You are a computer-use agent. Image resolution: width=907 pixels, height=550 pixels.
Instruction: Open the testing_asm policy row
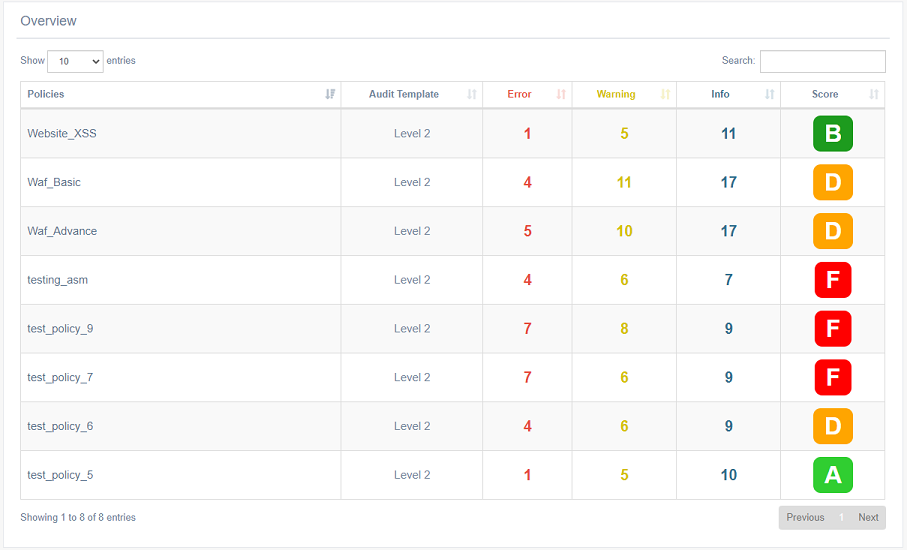58,280
